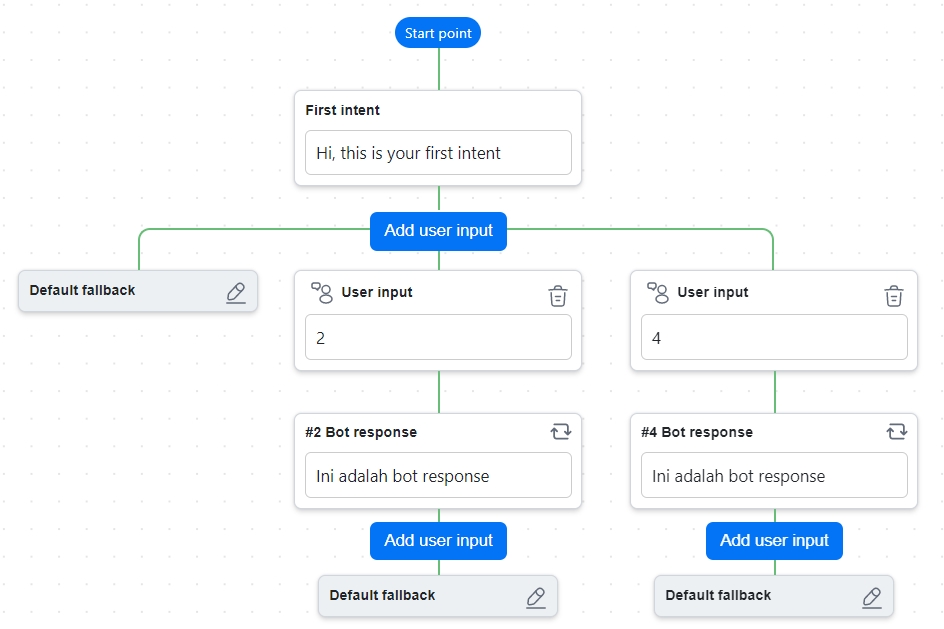Image resolution: width=944 pixels, height=629 pixels.
Task: Delete the User input node labeled 2
Action: [558, 295]
